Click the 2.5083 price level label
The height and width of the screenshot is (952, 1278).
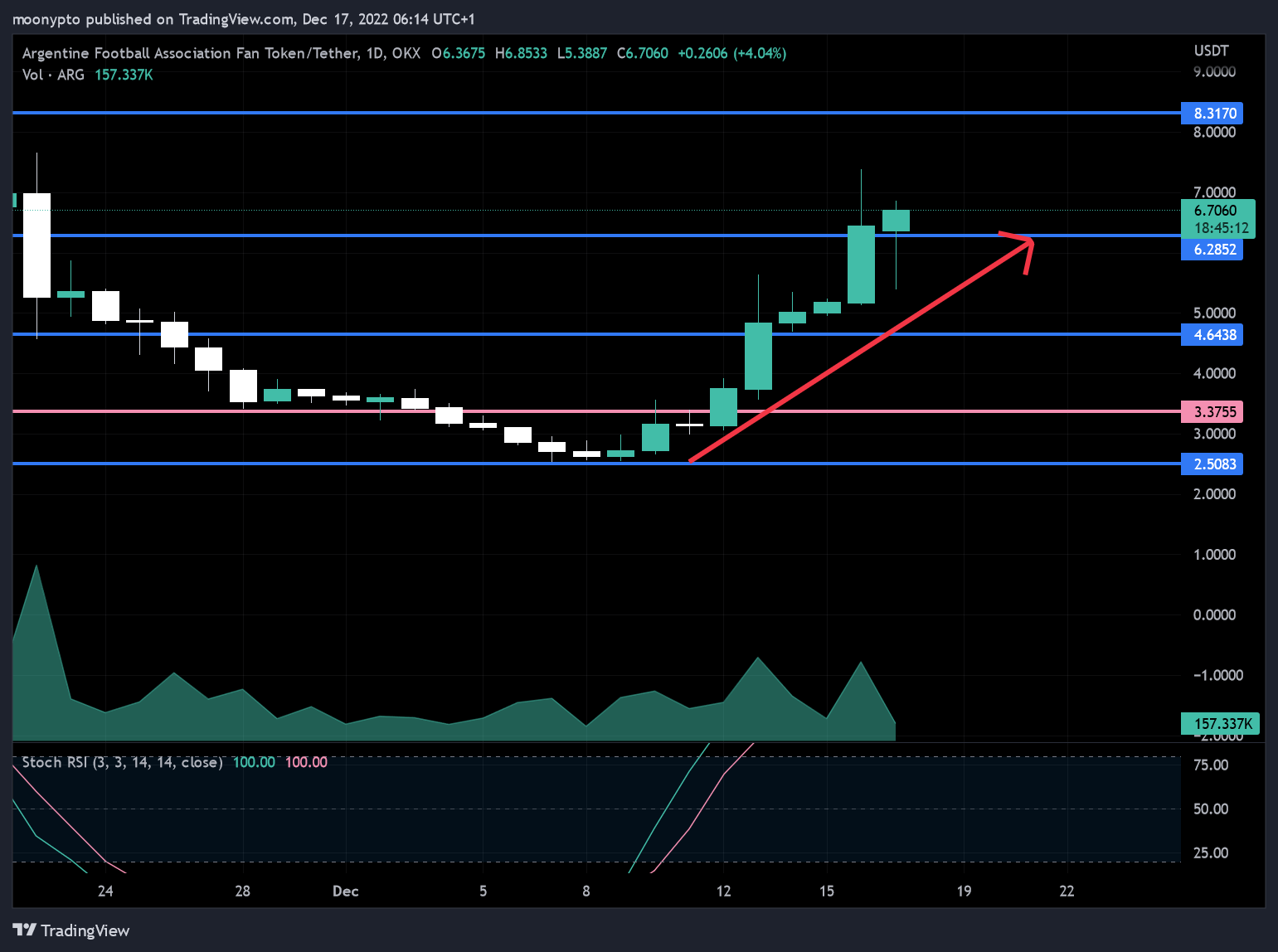tap(1212, 464)
